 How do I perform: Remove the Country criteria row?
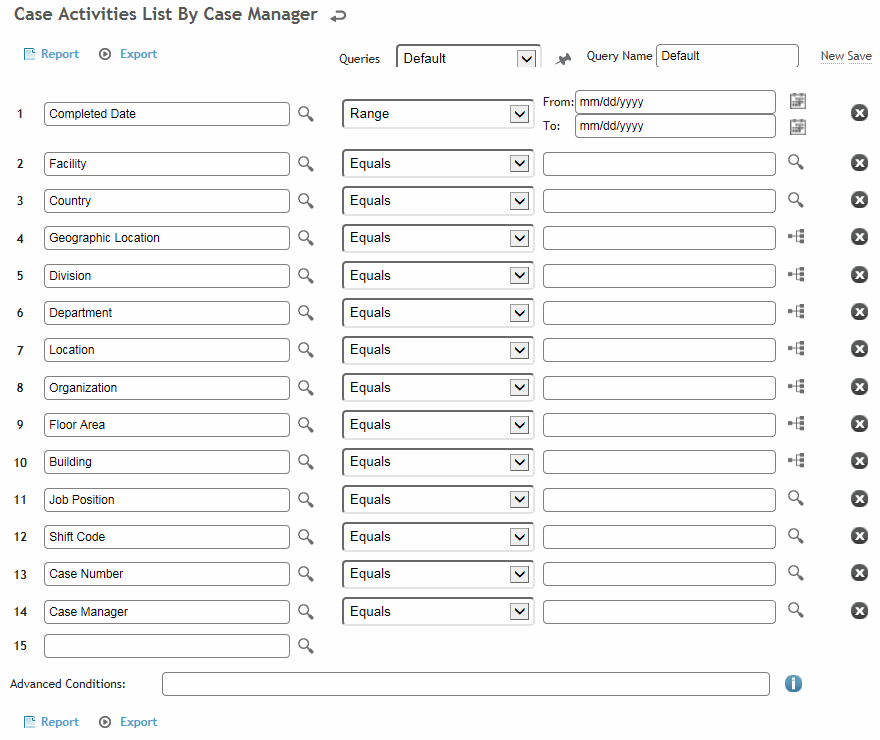859,200
